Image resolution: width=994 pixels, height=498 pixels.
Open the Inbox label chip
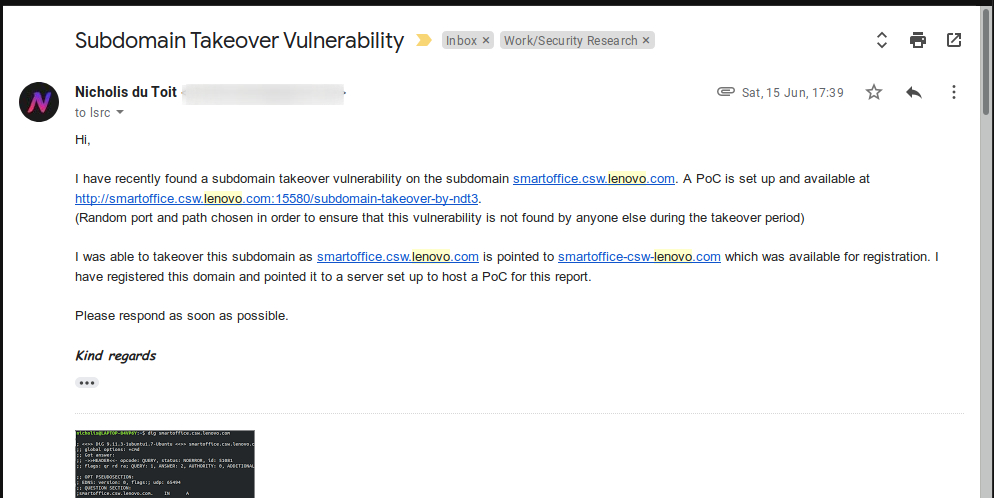(x=461, y=41)
